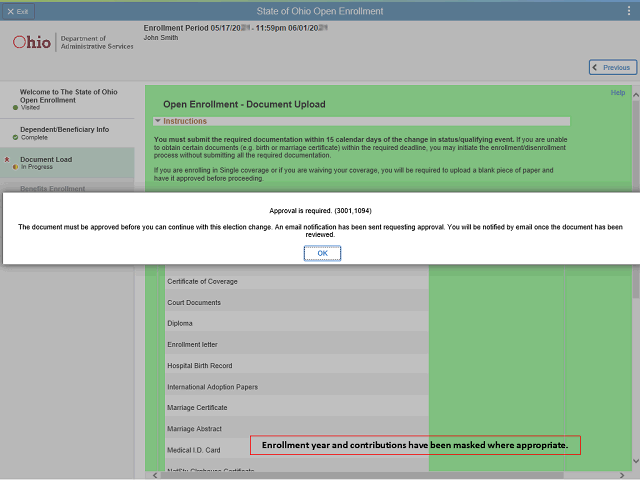Select the Hospital Birth Record row
Viewport: 640px width, 480px height.
point(199,365)
